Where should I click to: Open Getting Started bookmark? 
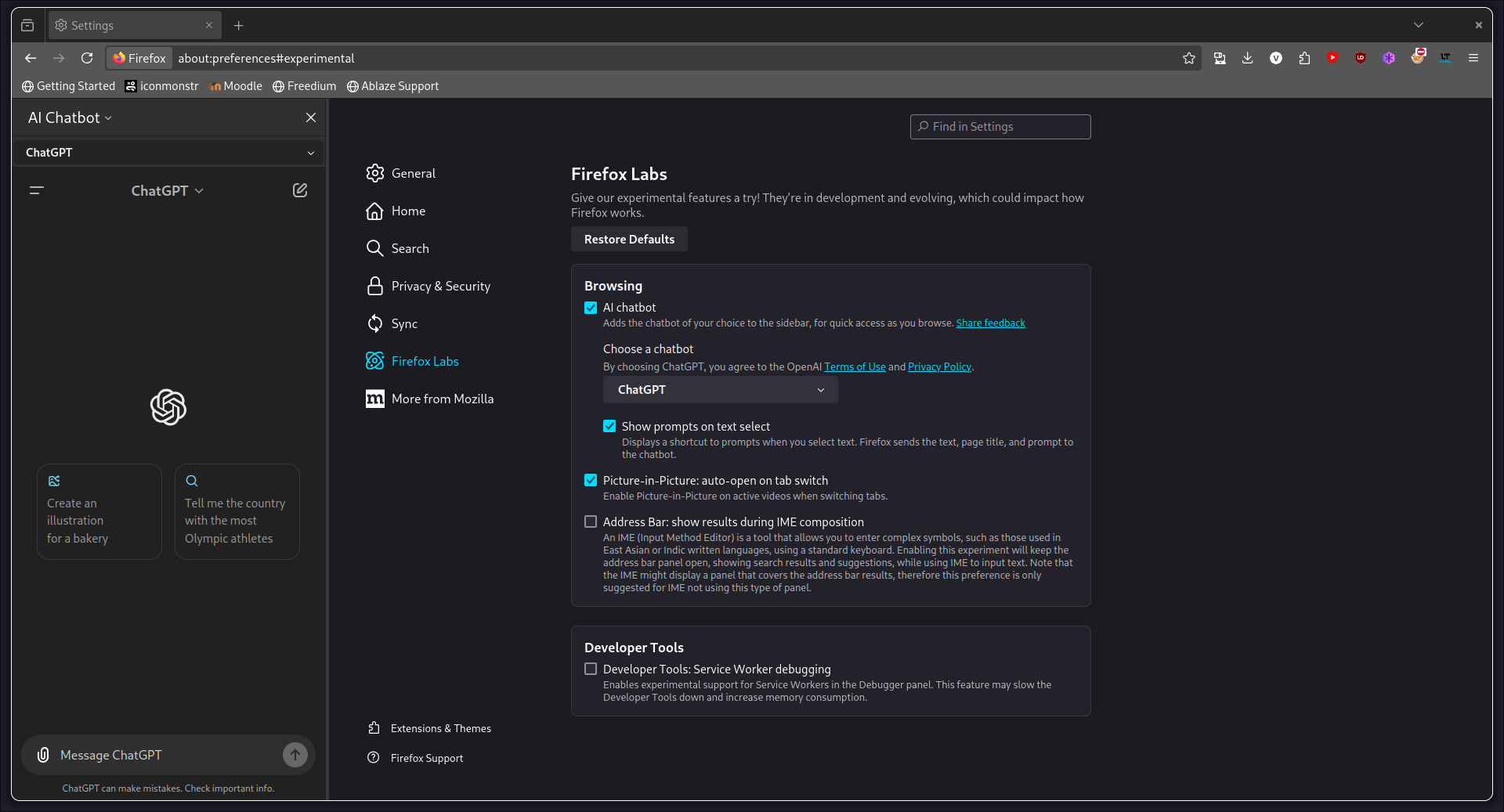click(x=68, y=86)
